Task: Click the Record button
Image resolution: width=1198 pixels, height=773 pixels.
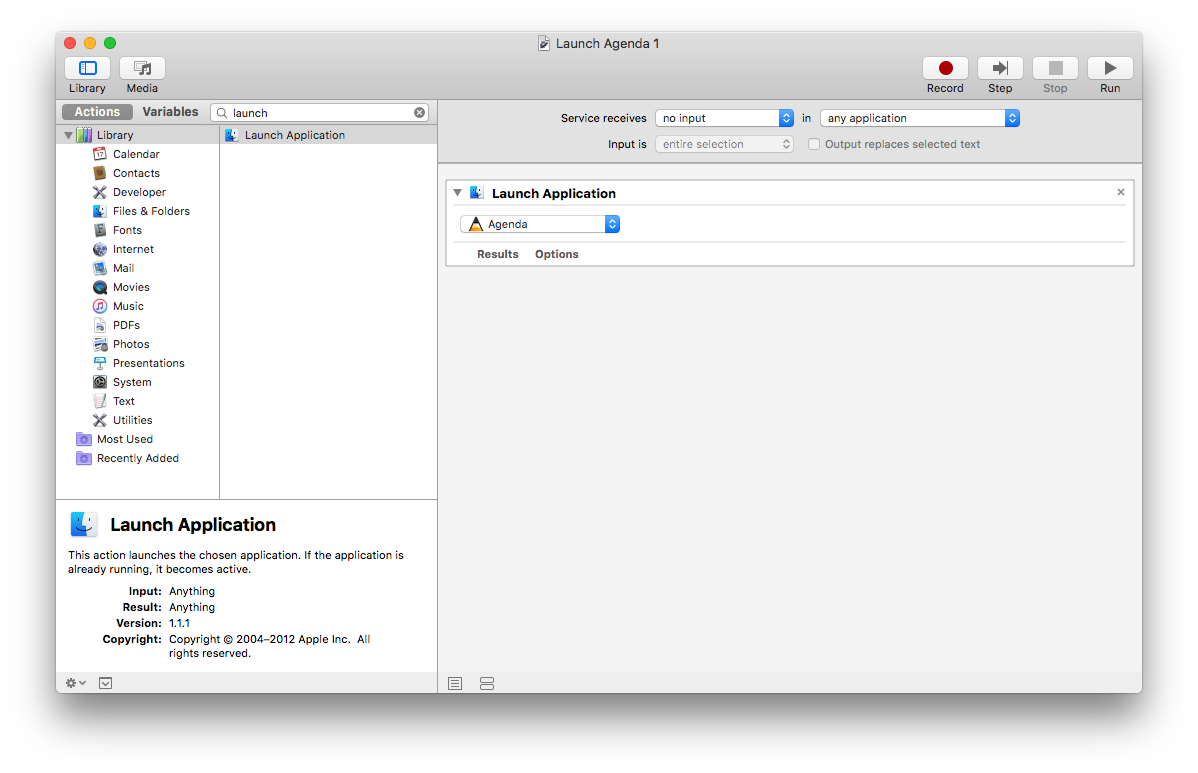Action: pos(945,68)
